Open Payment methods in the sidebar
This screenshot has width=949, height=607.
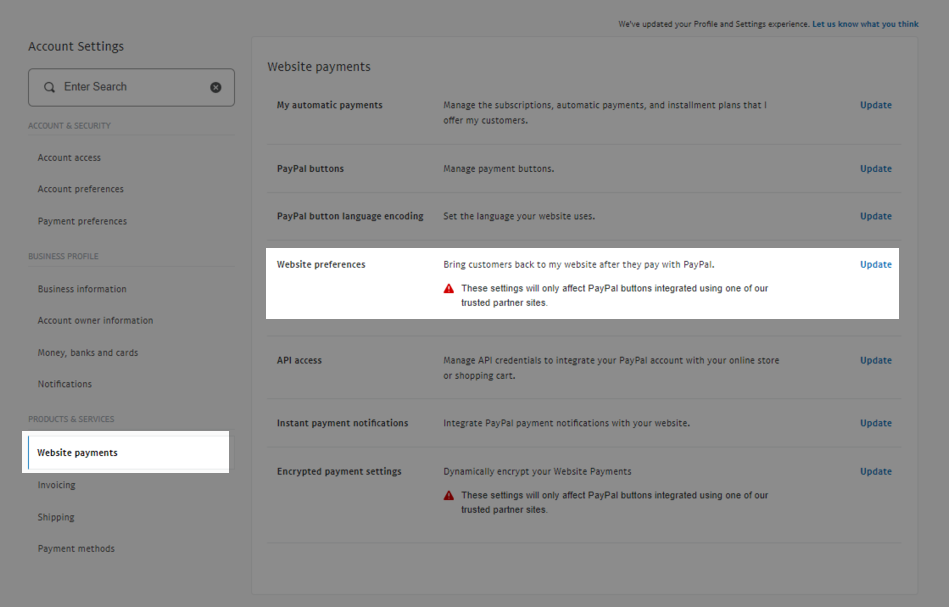tap(76, 548)
